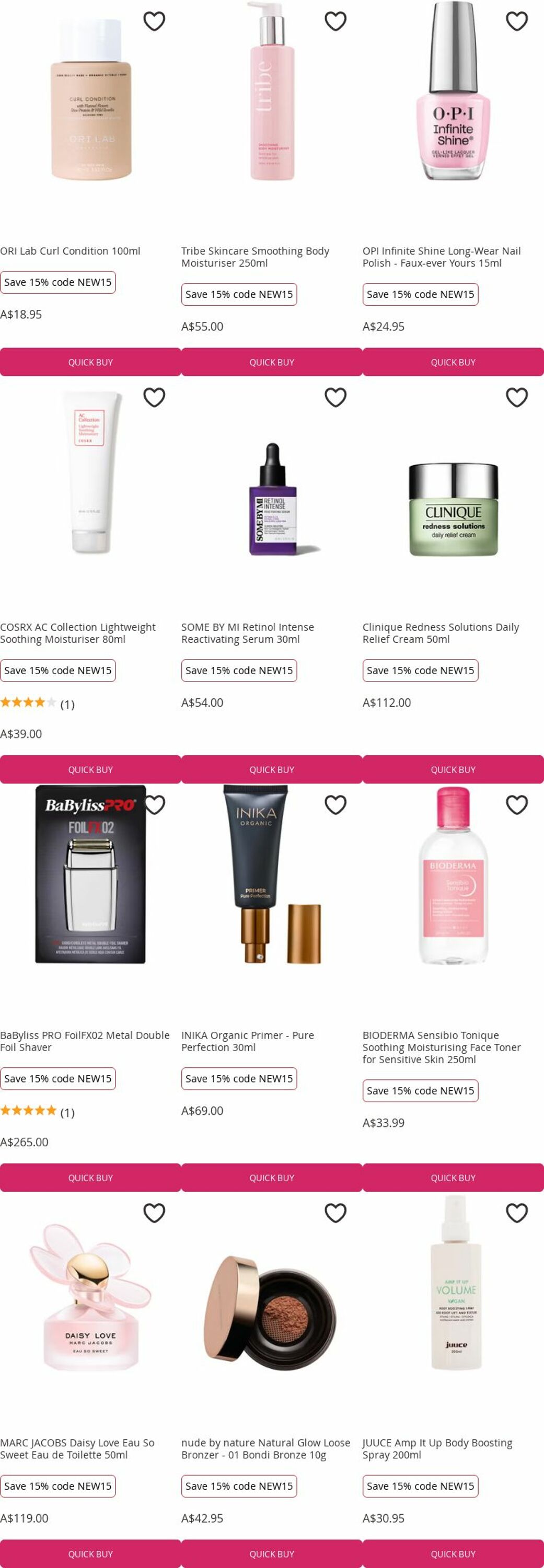Viewport: 544px width, 1568px height.
Task: Favorite the Tribe Skincare Body Moisturiser
Action: 335,21
